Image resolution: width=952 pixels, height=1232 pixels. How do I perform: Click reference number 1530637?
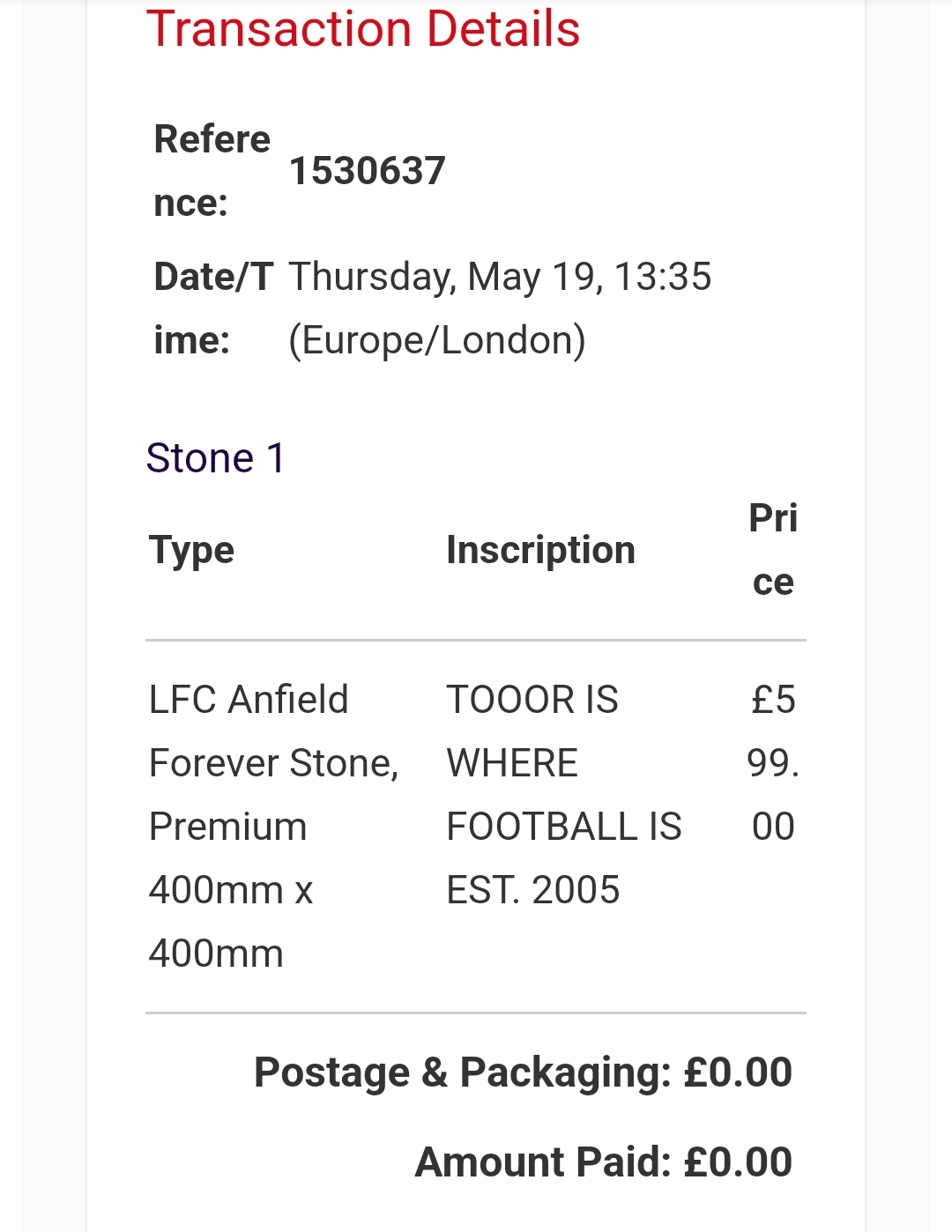click(x=368, y=171)
